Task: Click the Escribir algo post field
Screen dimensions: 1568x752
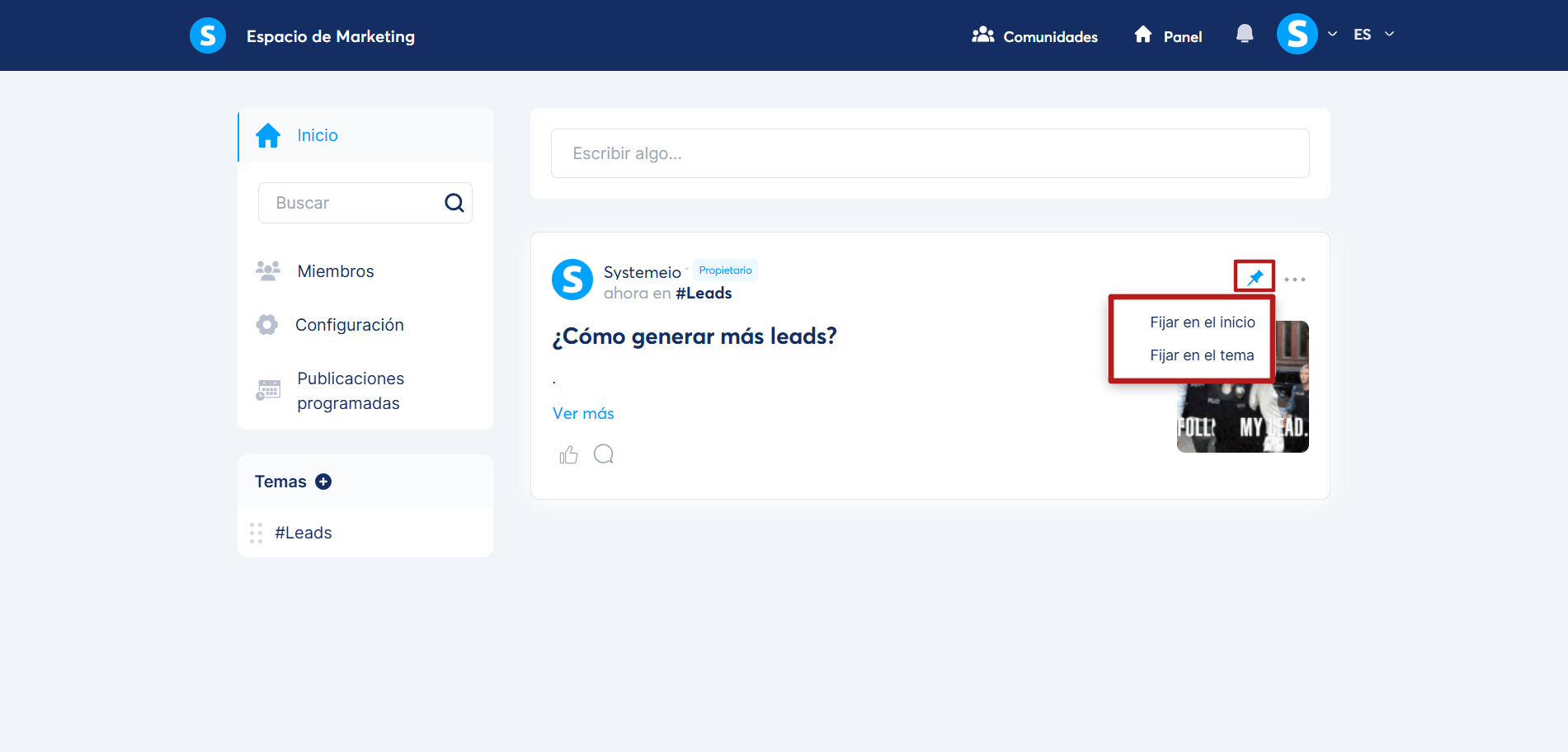Action: [930, 153]
